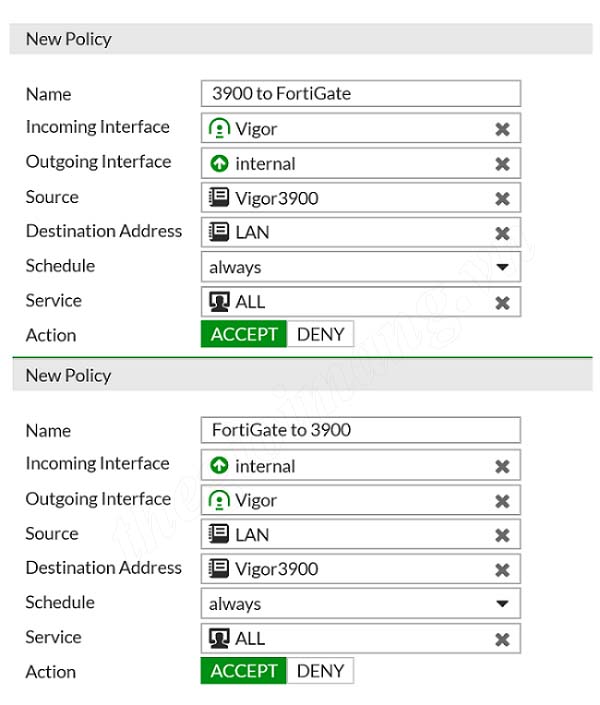Click internal icon in second policy's Incoming Interface

(219, 465)
